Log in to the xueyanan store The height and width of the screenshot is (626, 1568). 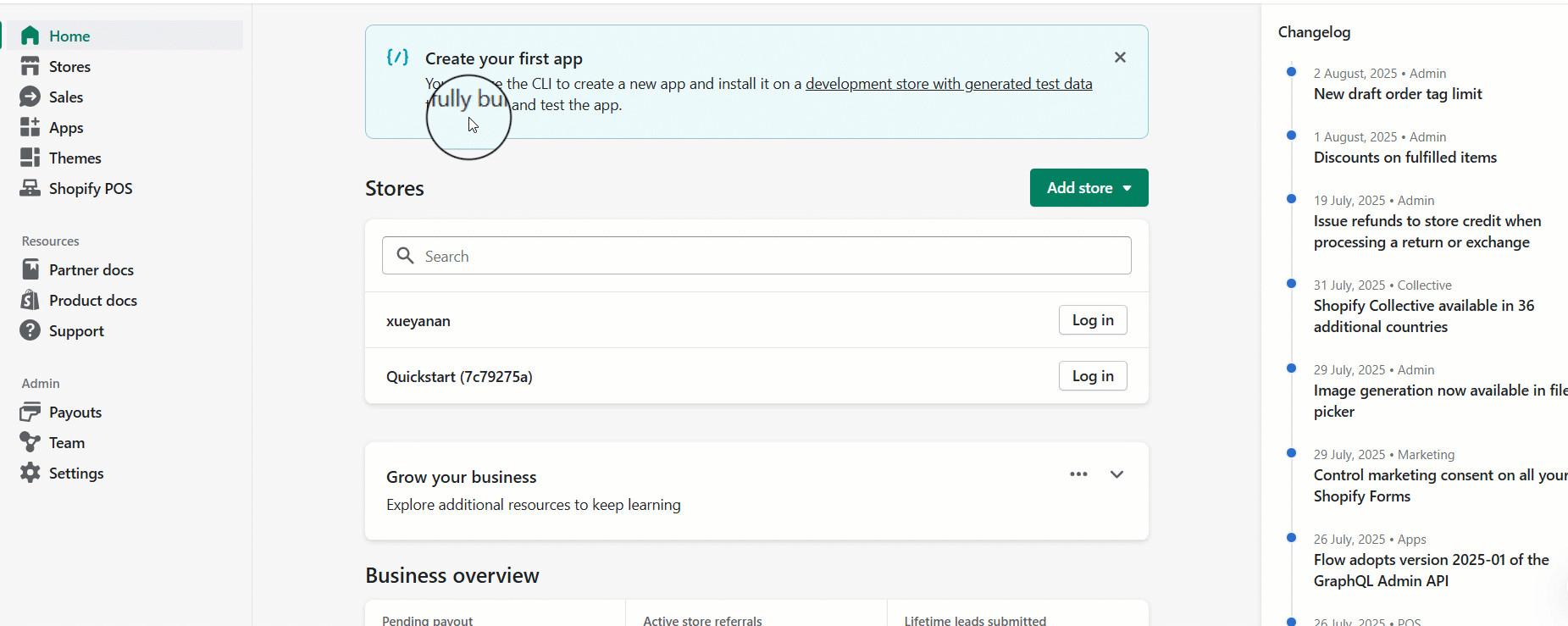pos(1092,320)
